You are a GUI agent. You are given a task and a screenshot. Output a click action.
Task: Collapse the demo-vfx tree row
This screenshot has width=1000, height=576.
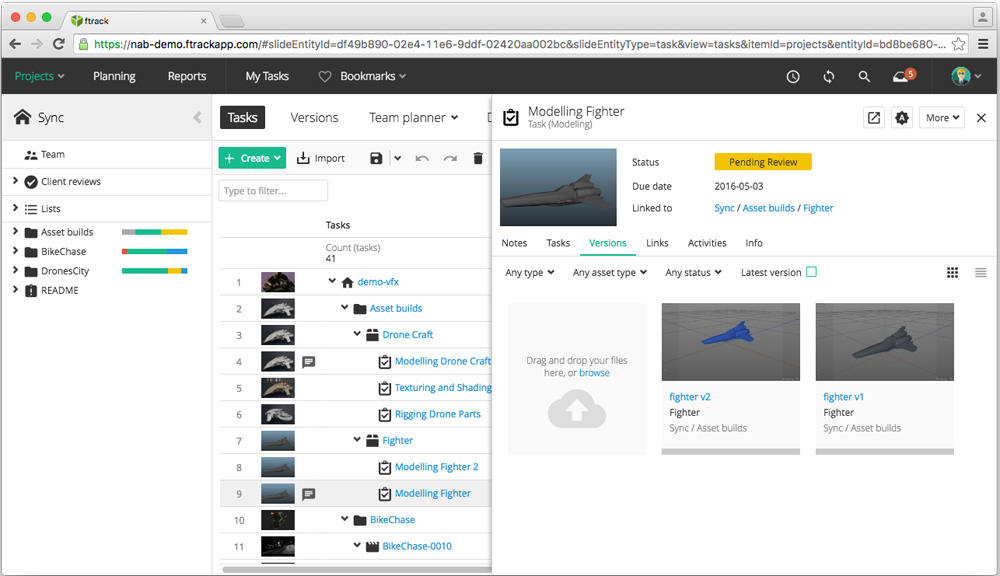click(332, 281)
